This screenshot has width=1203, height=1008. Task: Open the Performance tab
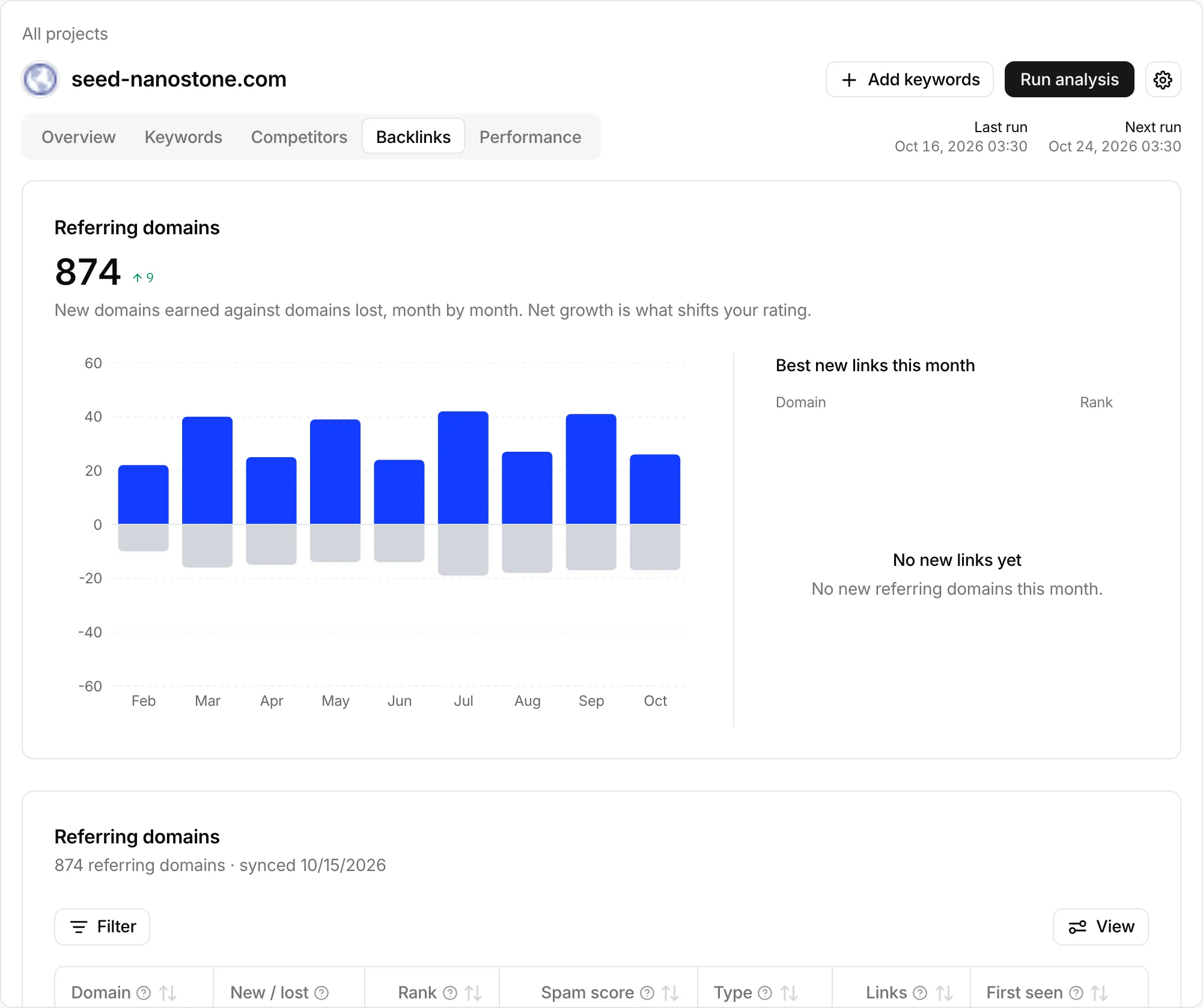click(x=530, y=137)
